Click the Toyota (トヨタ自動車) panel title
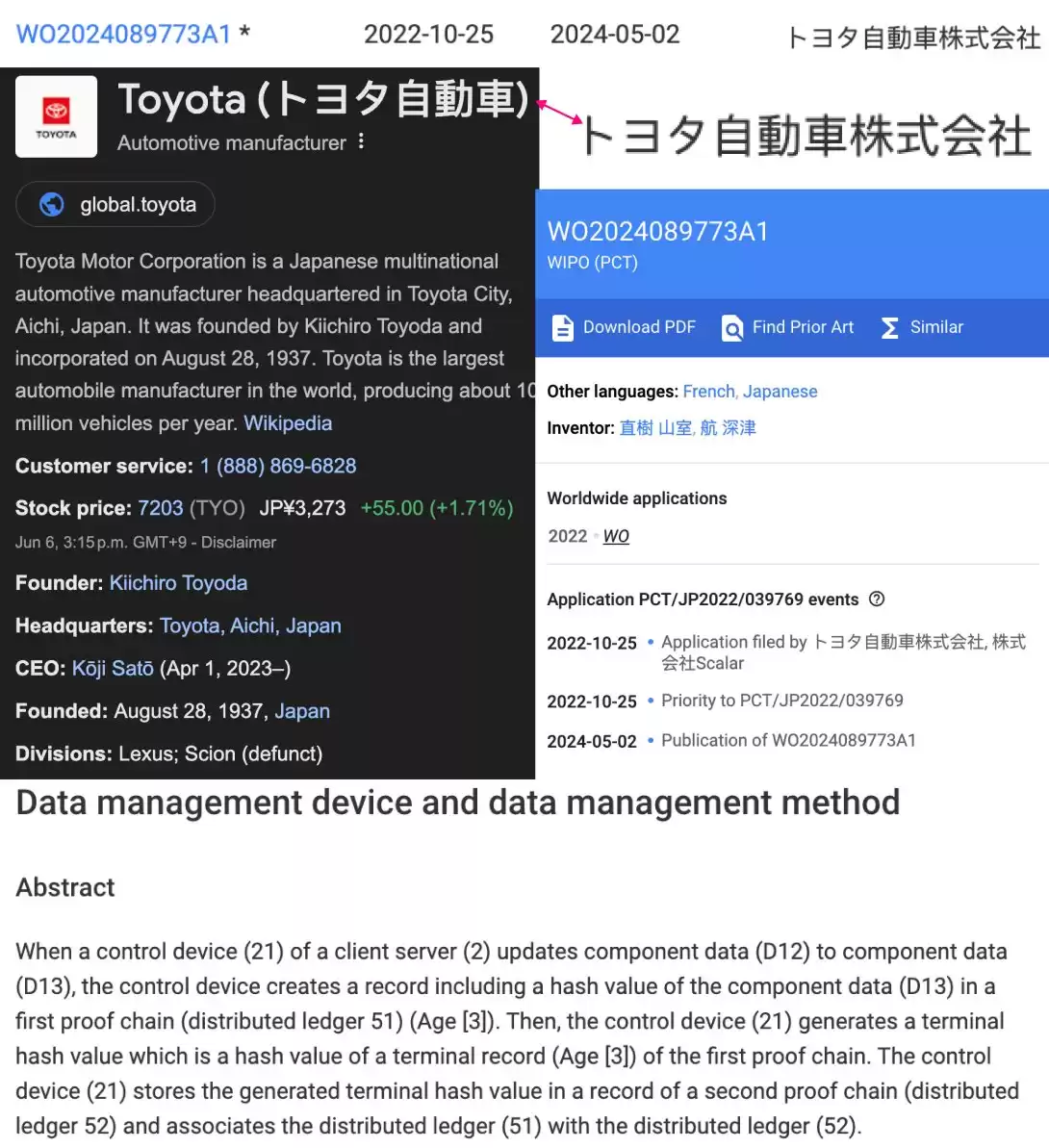 [x=322, y=99]
